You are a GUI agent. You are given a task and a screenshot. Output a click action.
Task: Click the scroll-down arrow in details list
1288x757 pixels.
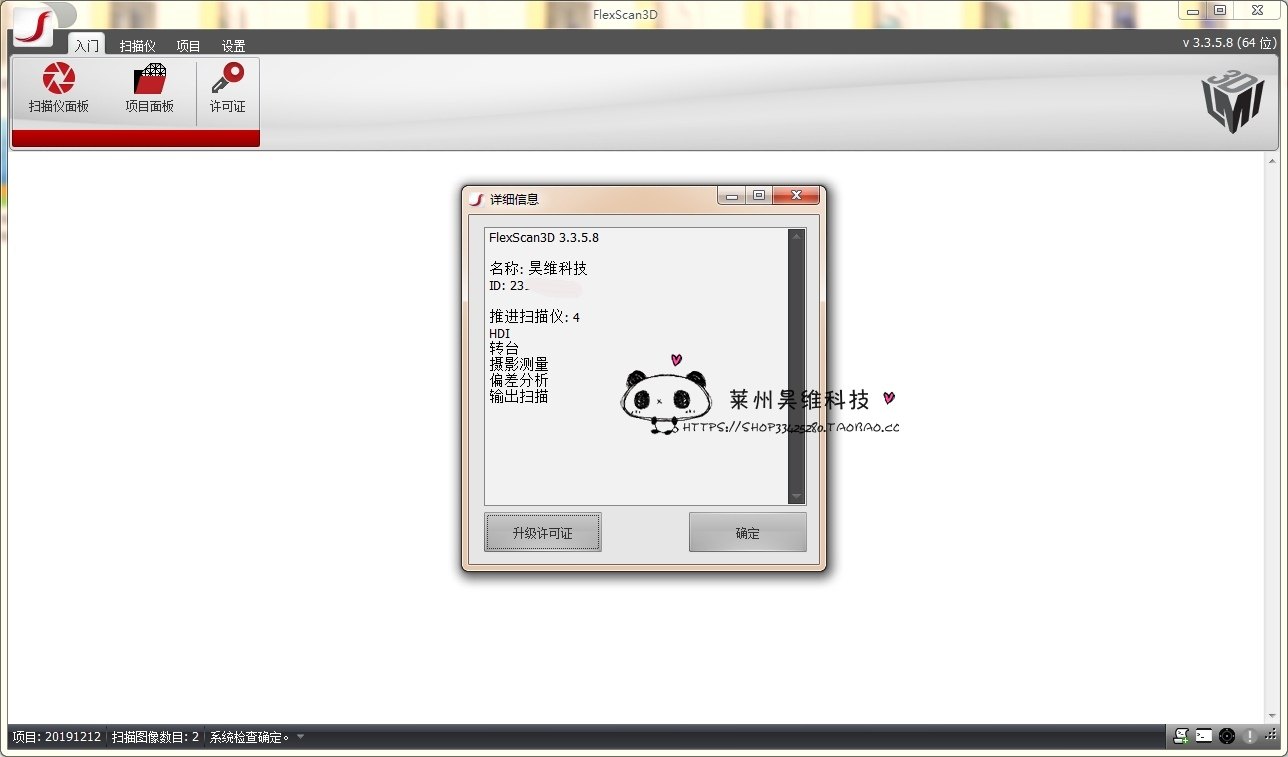796,496
